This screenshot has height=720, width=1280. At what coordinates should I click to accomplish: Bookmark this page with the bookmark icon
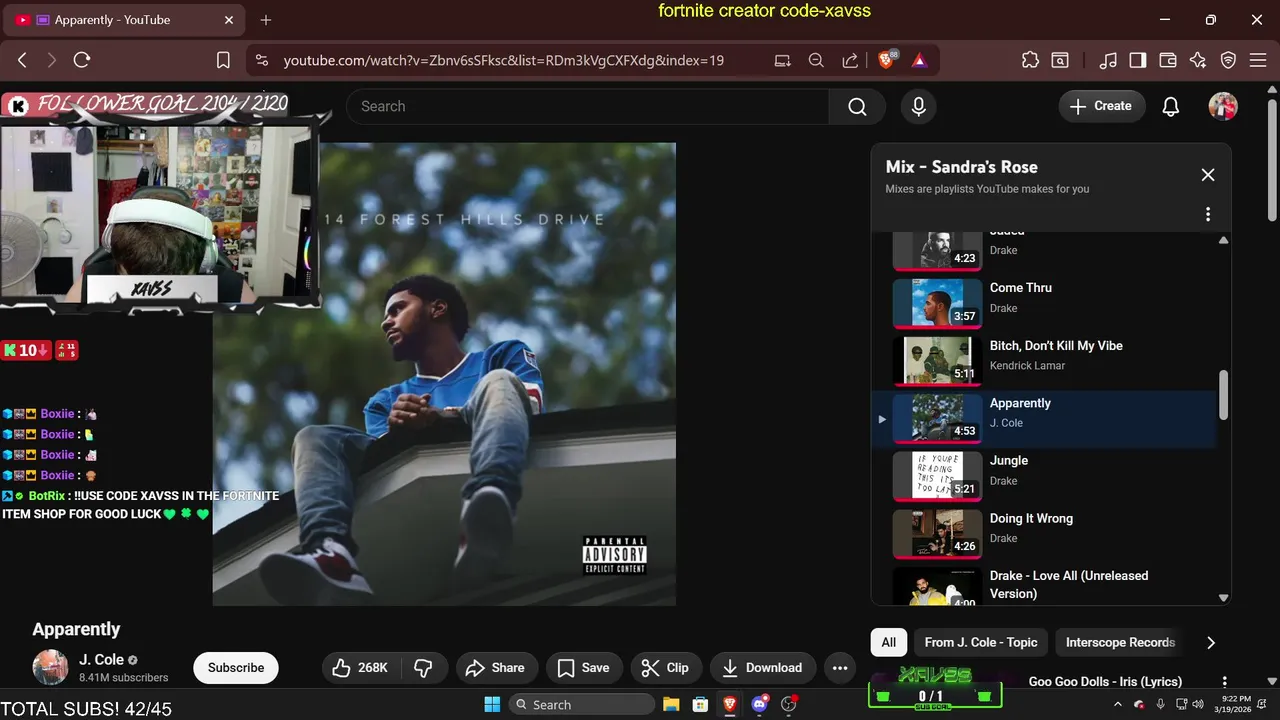tap(224, 61)
